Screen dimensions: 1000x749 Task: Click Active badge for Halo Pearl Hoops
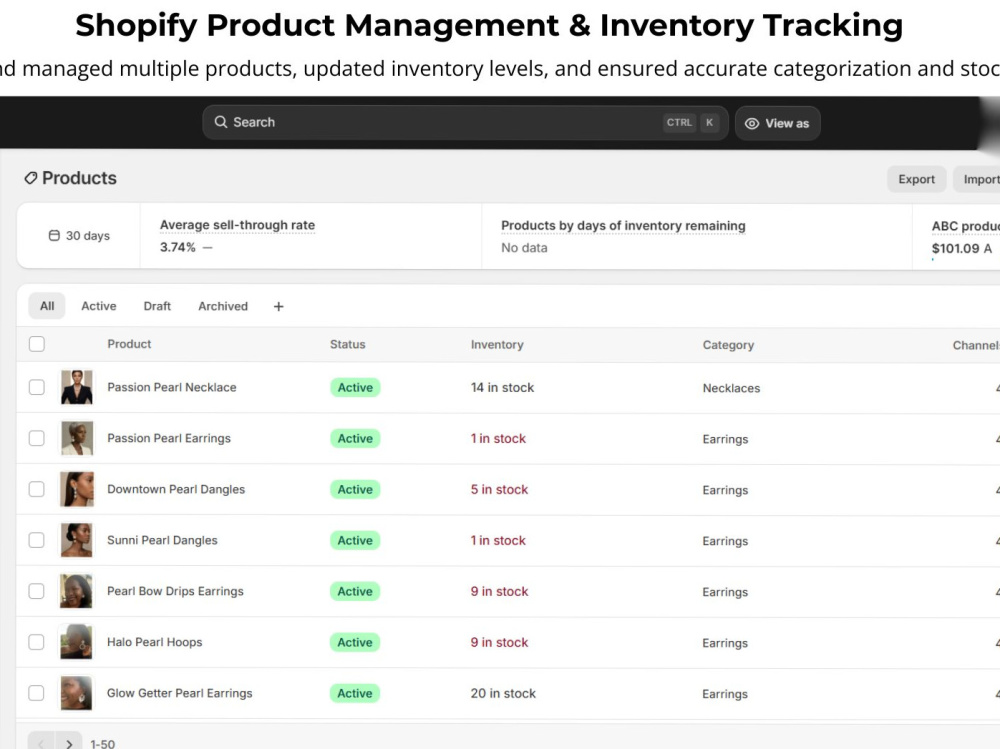[355, 642]
